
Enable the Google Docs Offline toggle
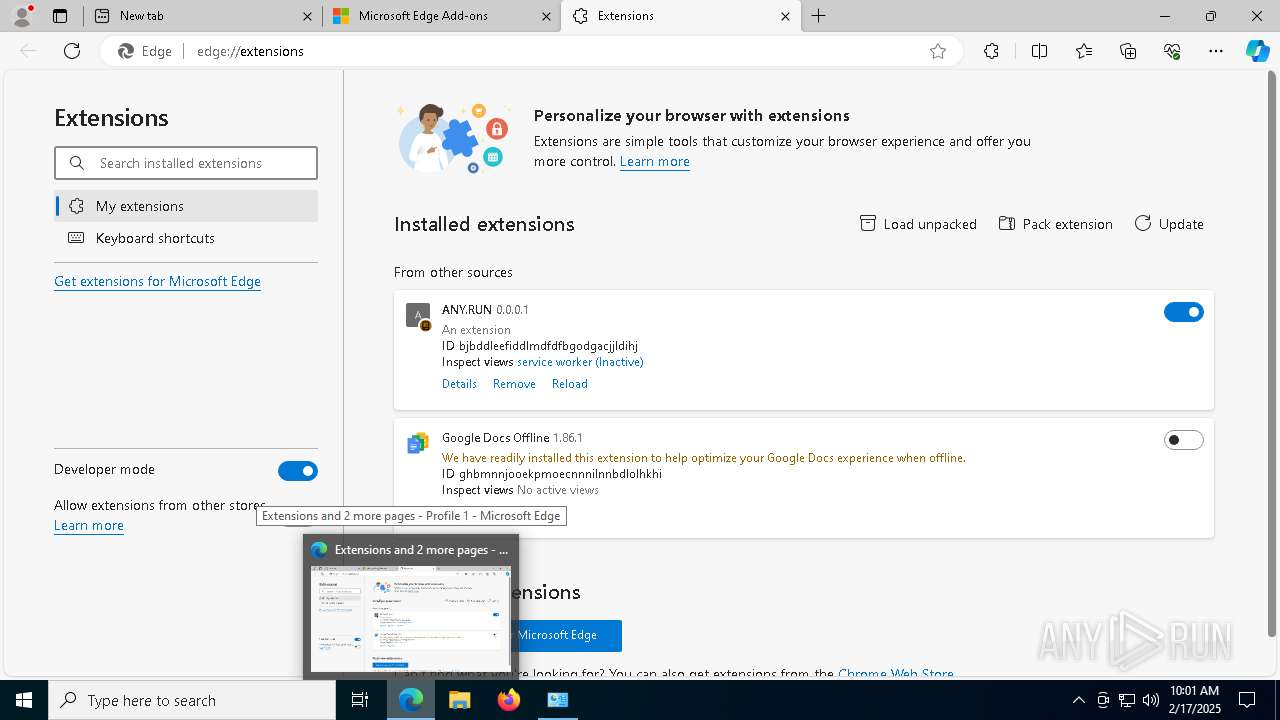1184,440
